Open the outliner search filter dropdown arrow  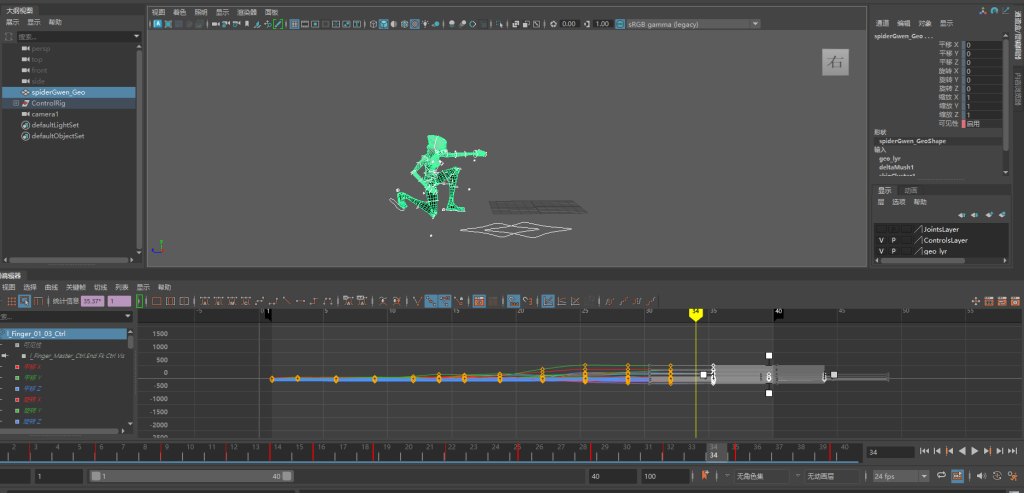click(136, 37)
